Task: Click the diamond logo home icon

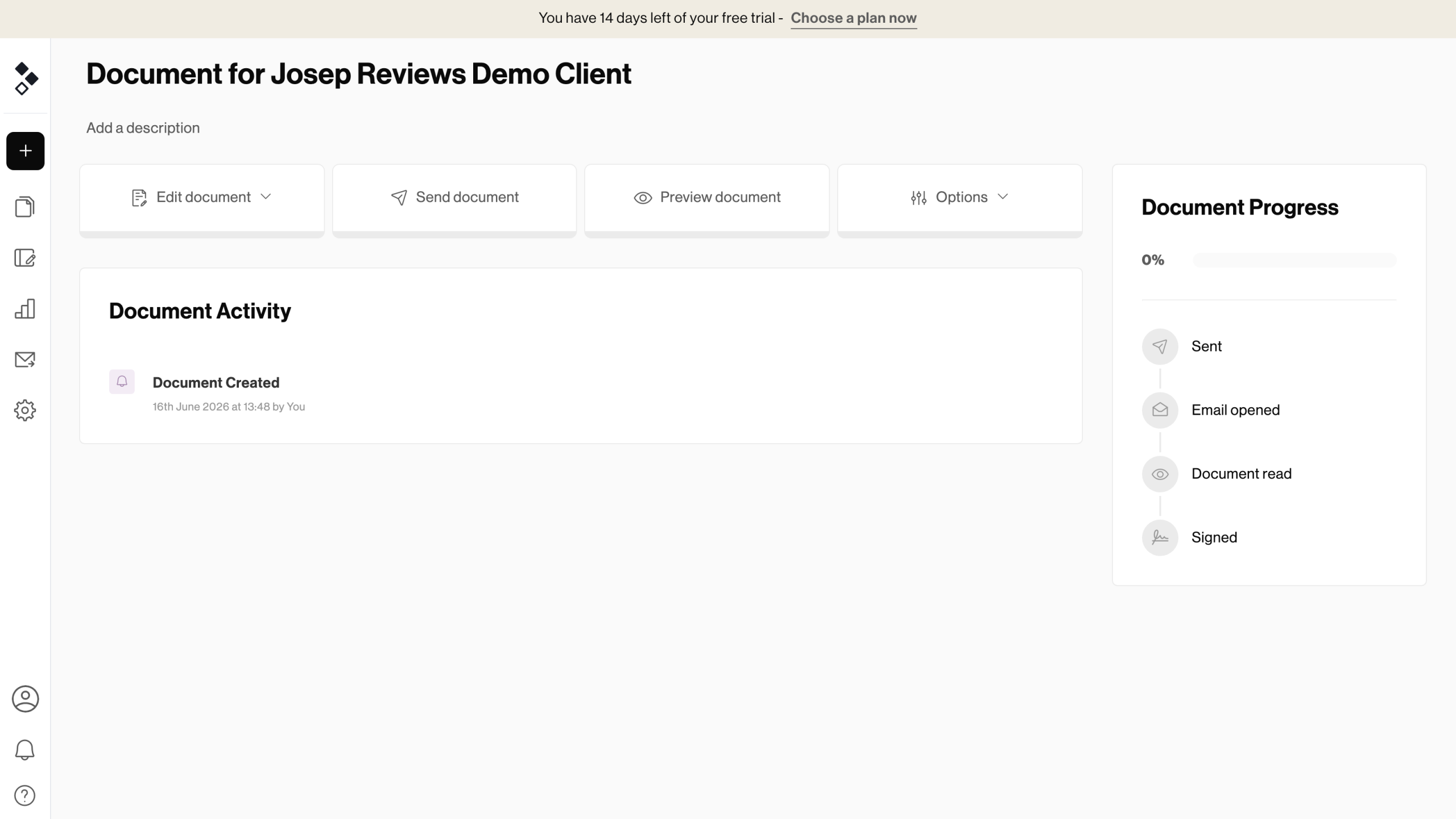Action: pos(26,78)
